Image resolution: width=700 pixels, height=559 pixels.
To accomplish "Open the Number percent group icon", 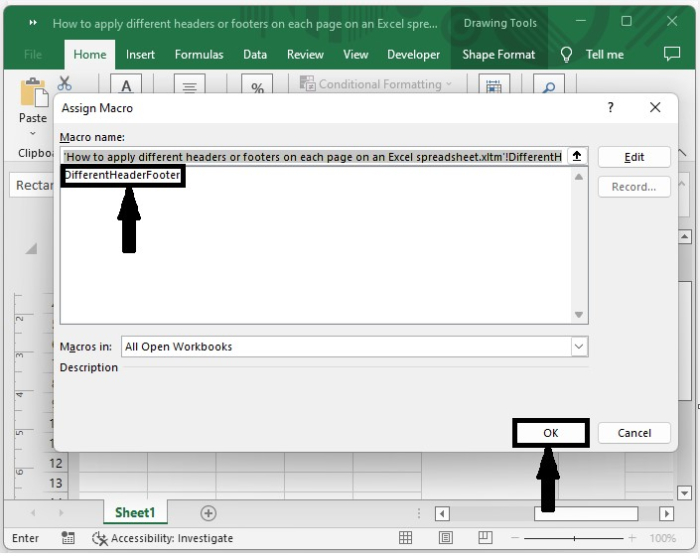I will 257,84.
